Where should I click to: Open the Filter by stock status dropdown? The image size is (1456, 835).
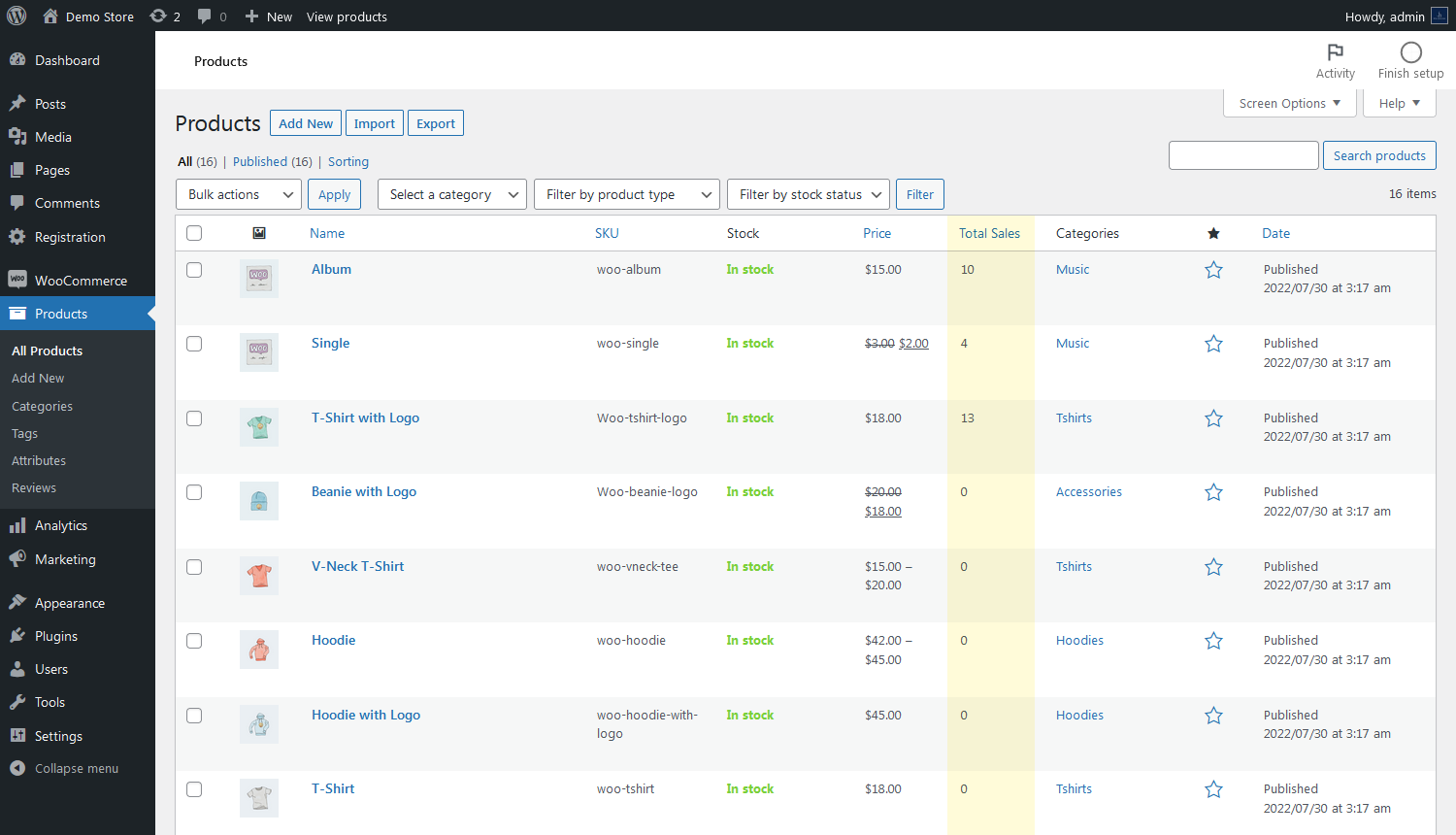point(808,194)
